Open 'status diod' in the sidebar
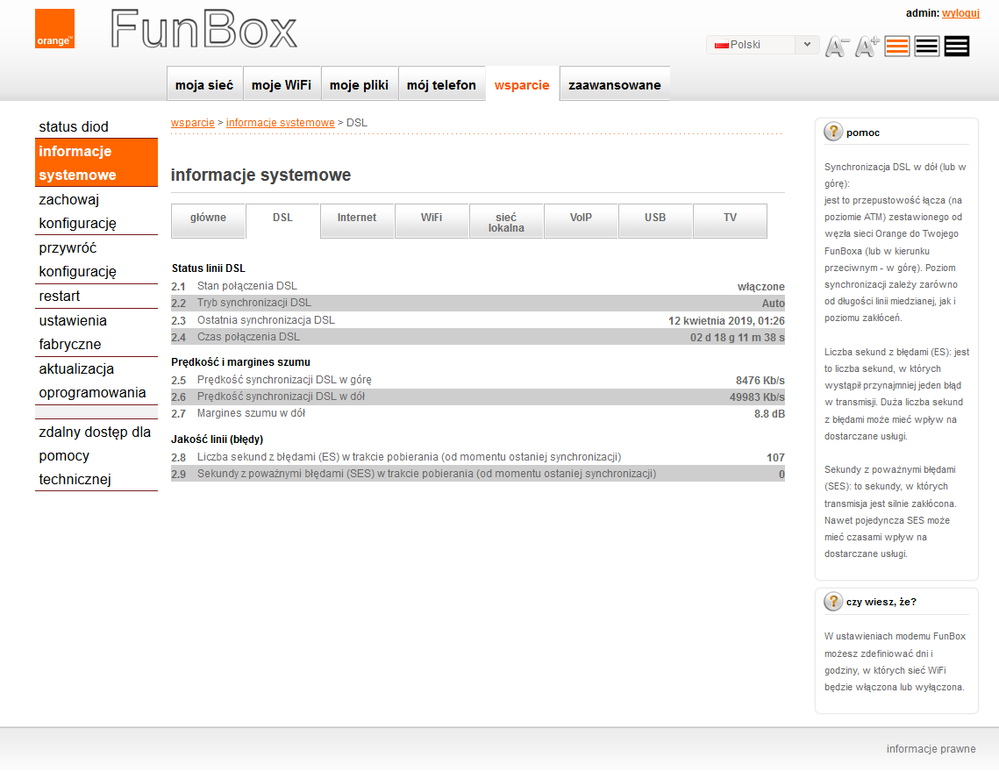Viewport: 999px width, 779px height. point(74,127)
